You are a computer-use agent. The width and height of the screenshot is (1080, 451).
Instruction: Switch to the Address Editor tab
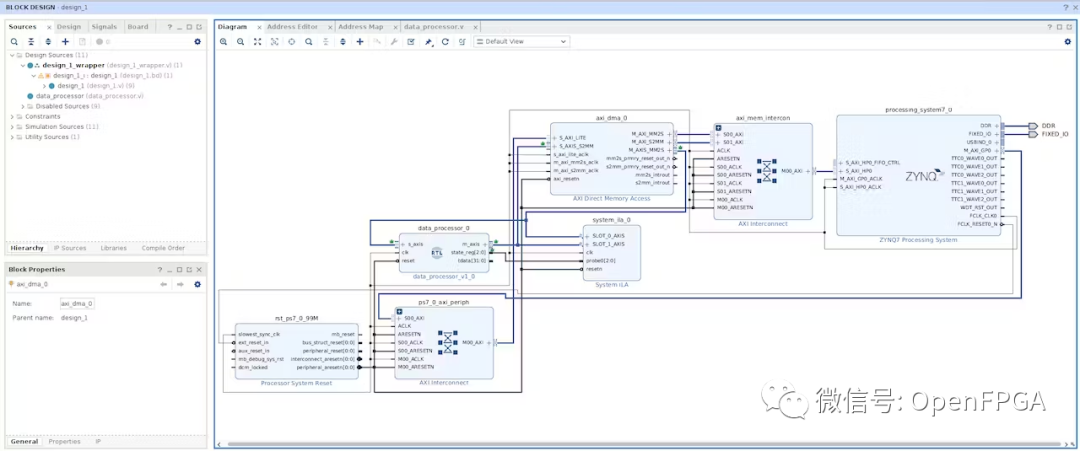(294, 26)
